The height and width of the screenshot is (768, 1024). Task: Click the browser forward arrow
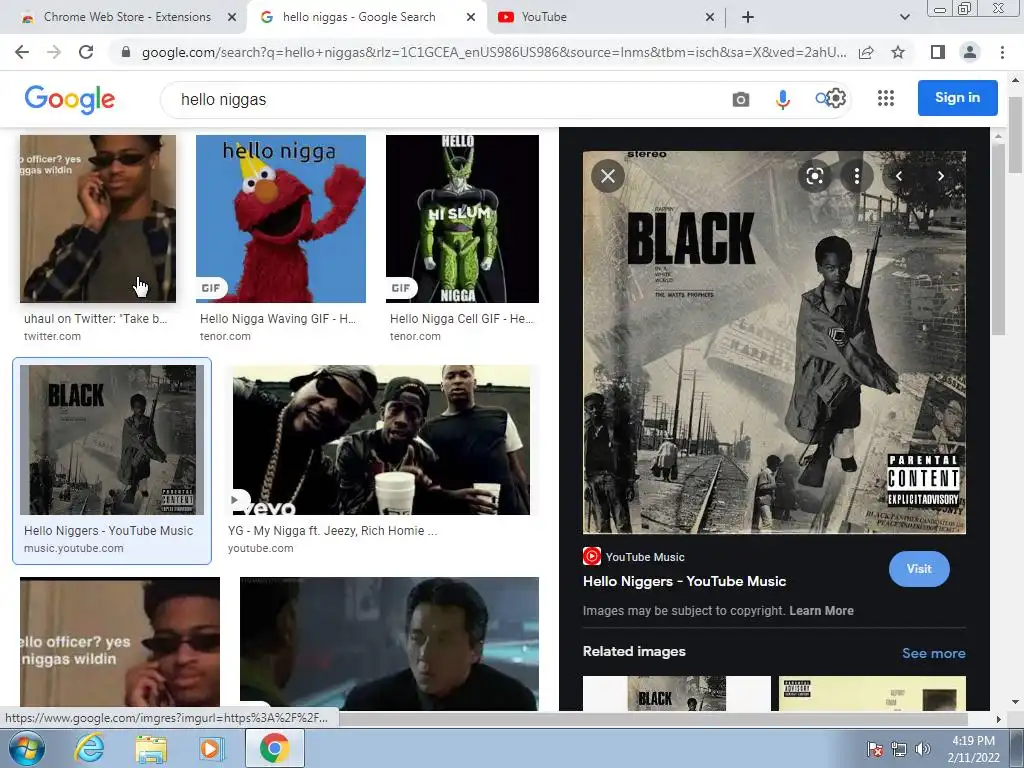pyautogui.click(x=54, y=52)
